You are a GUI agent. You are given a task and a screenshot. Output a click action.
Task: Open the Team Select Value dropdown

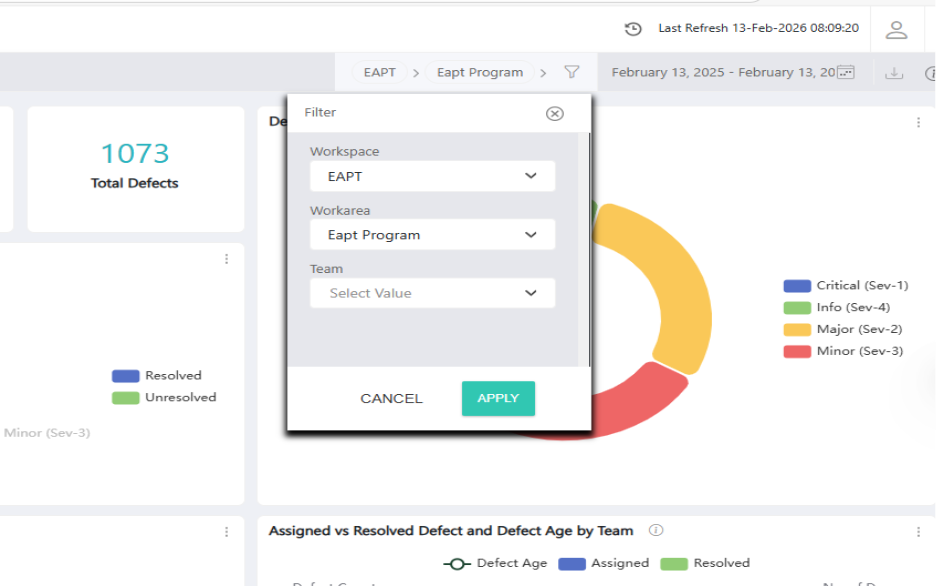pyautogui.click(x=432, y=293)
